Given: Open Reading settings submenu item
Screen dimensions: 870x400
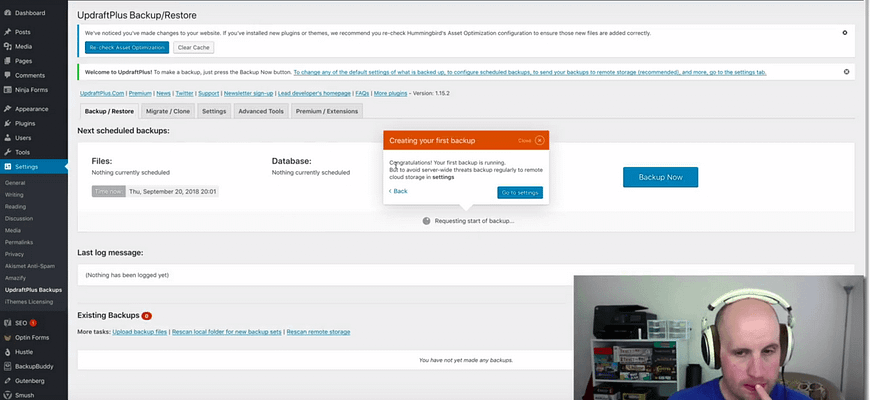Looking at the screenshot, I should [x=15, y=206].
